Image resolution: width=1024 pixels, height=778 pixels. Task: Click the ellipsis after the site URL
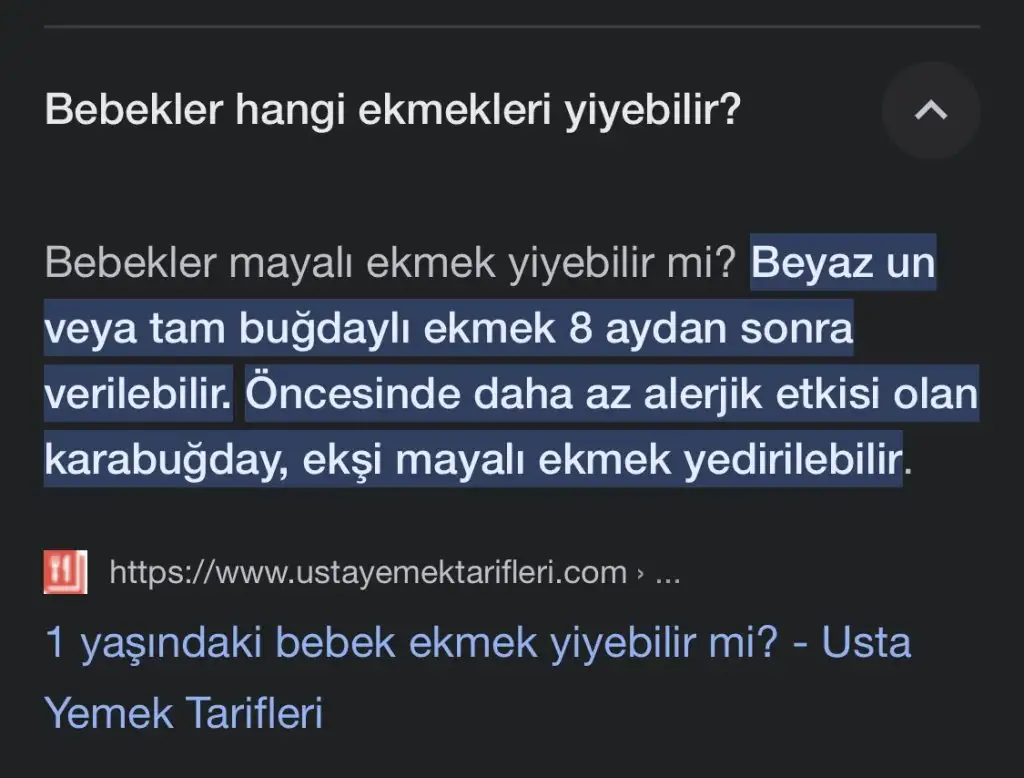click(665, 573)
